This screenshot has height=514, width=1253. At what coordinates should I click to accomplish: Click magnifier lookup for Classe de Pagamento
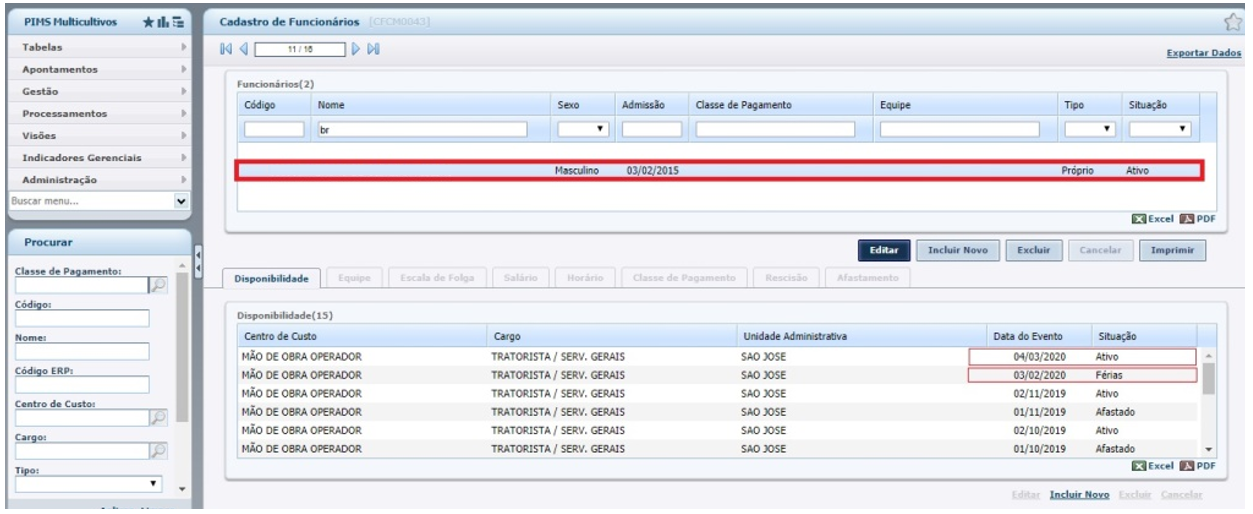pyautogui.click(x=160, y=286)
